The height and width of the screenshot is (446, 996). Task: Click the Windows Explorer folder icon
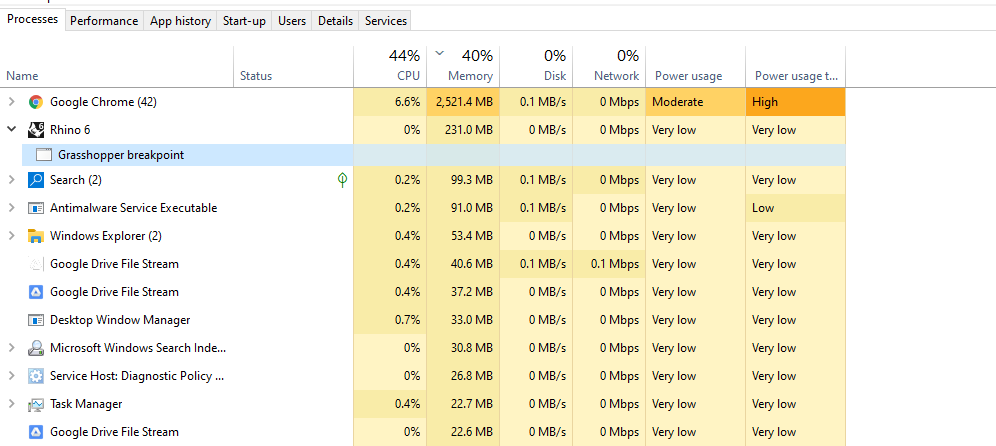pyautogui.click(x=36, y=236)
